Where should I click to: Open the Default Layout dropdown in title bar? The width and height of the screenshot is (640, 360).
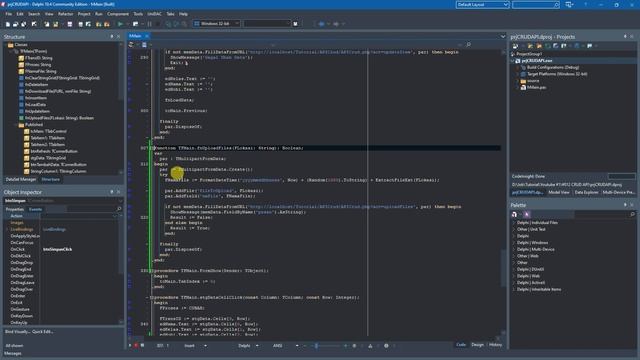coord(482,4)
